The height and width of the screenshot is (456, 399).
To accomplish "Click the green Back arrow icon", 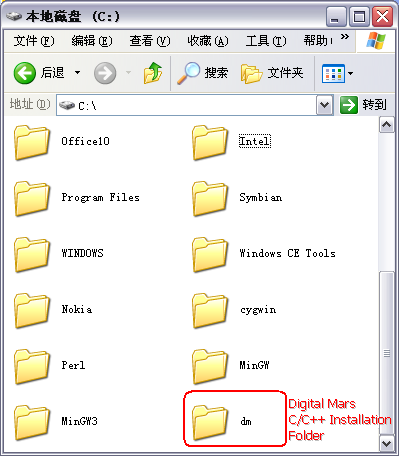I will (25, 73).
